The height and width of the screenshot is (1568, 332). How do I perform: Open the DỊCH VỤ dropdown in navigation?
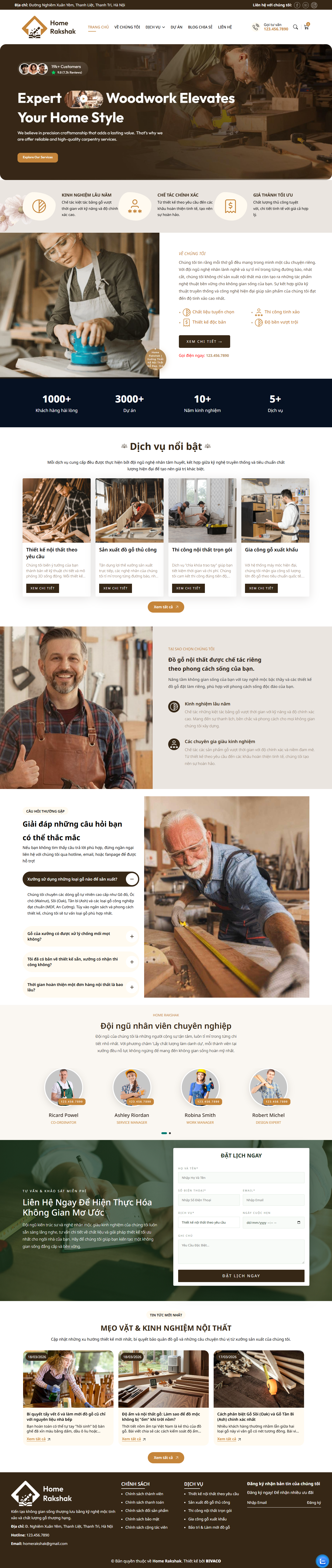[x=155, y=27]
